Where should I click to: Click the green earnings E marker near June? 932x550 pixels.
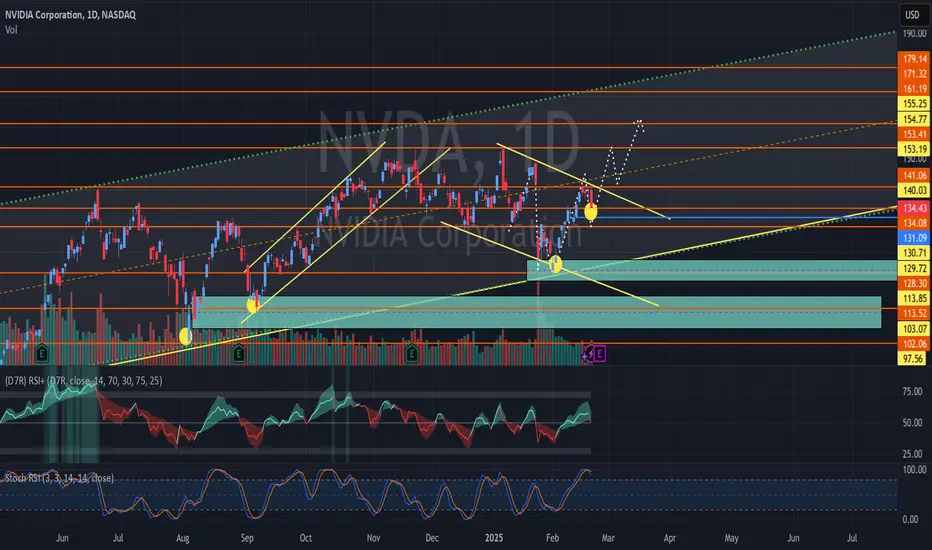click(x=42, y=353)
